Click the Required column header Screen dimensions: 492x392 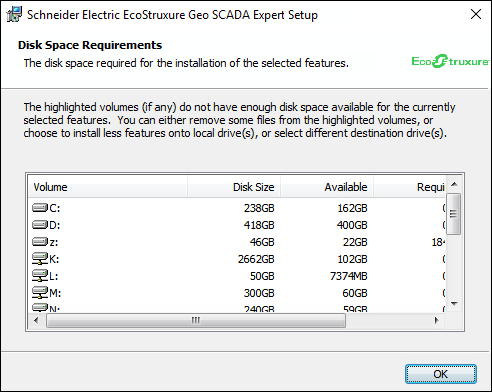click(410, 187)
